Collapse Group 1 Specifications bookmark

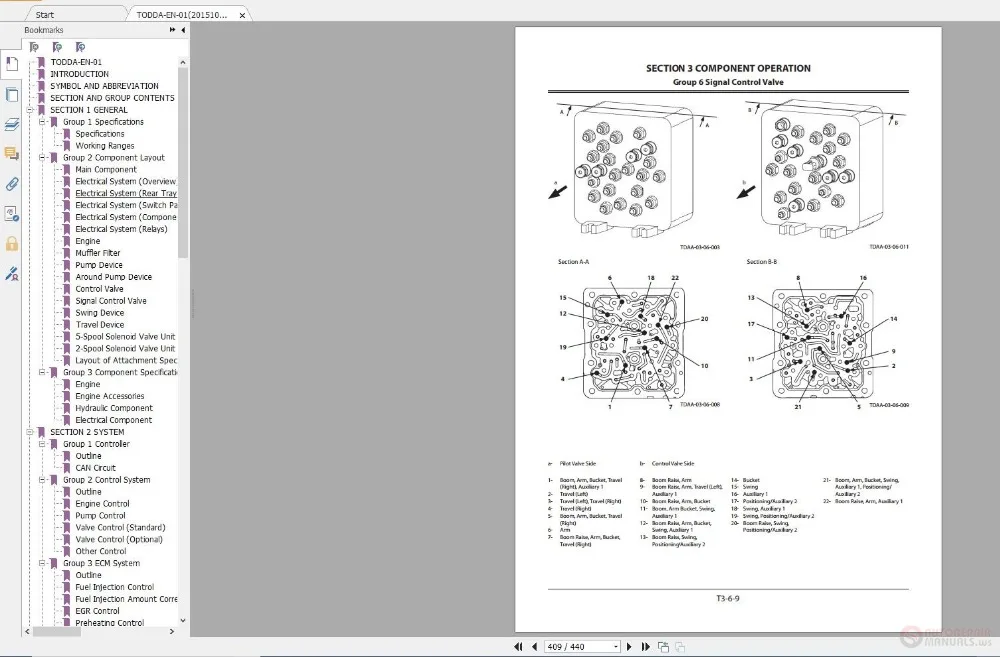[42, 122]
